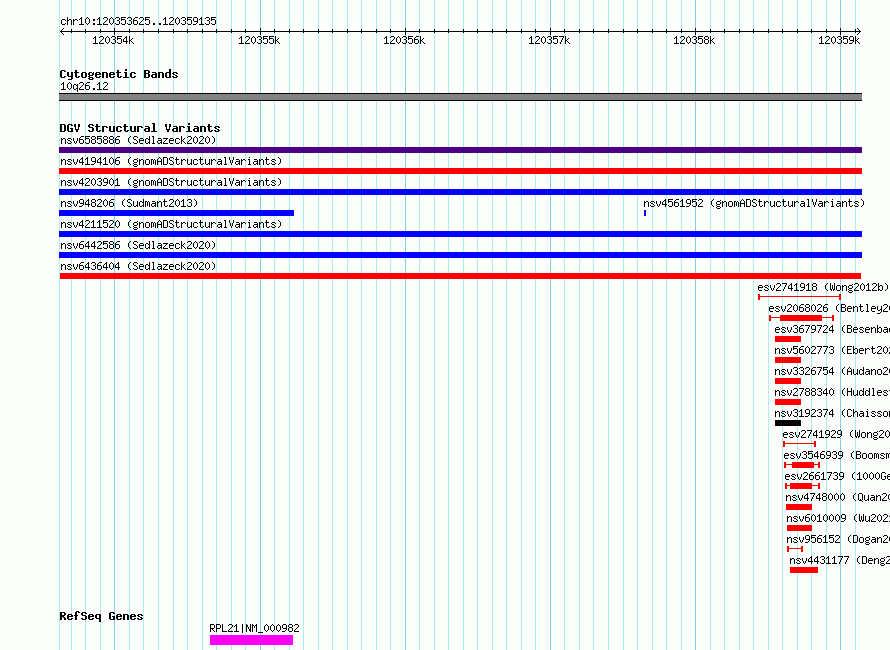890x650 pixels.
Task: Select nsv6442586 (Sedlazeck2020) label
Action: 138,245
